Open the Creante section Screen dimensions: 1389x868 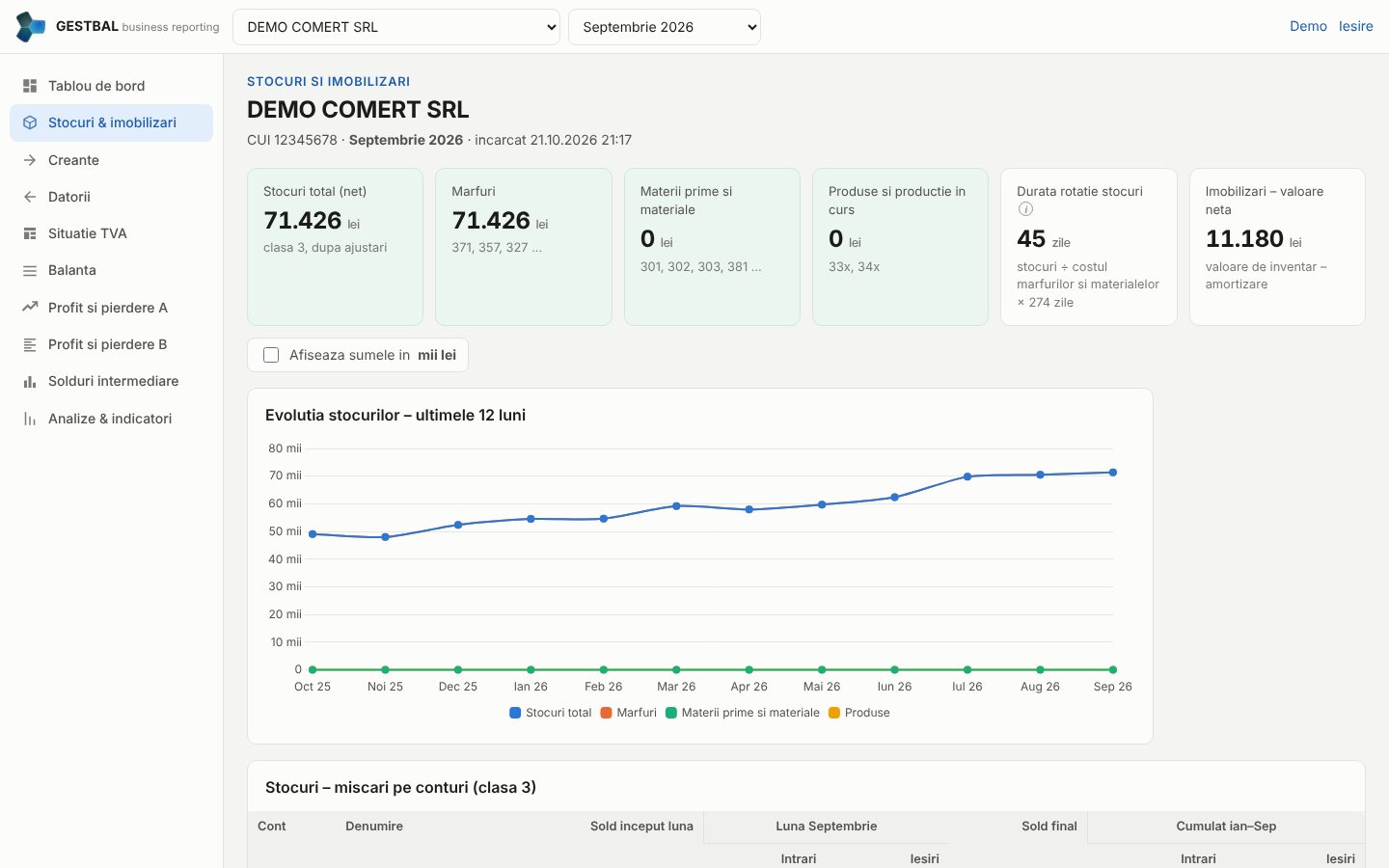(x=111, y=160)
